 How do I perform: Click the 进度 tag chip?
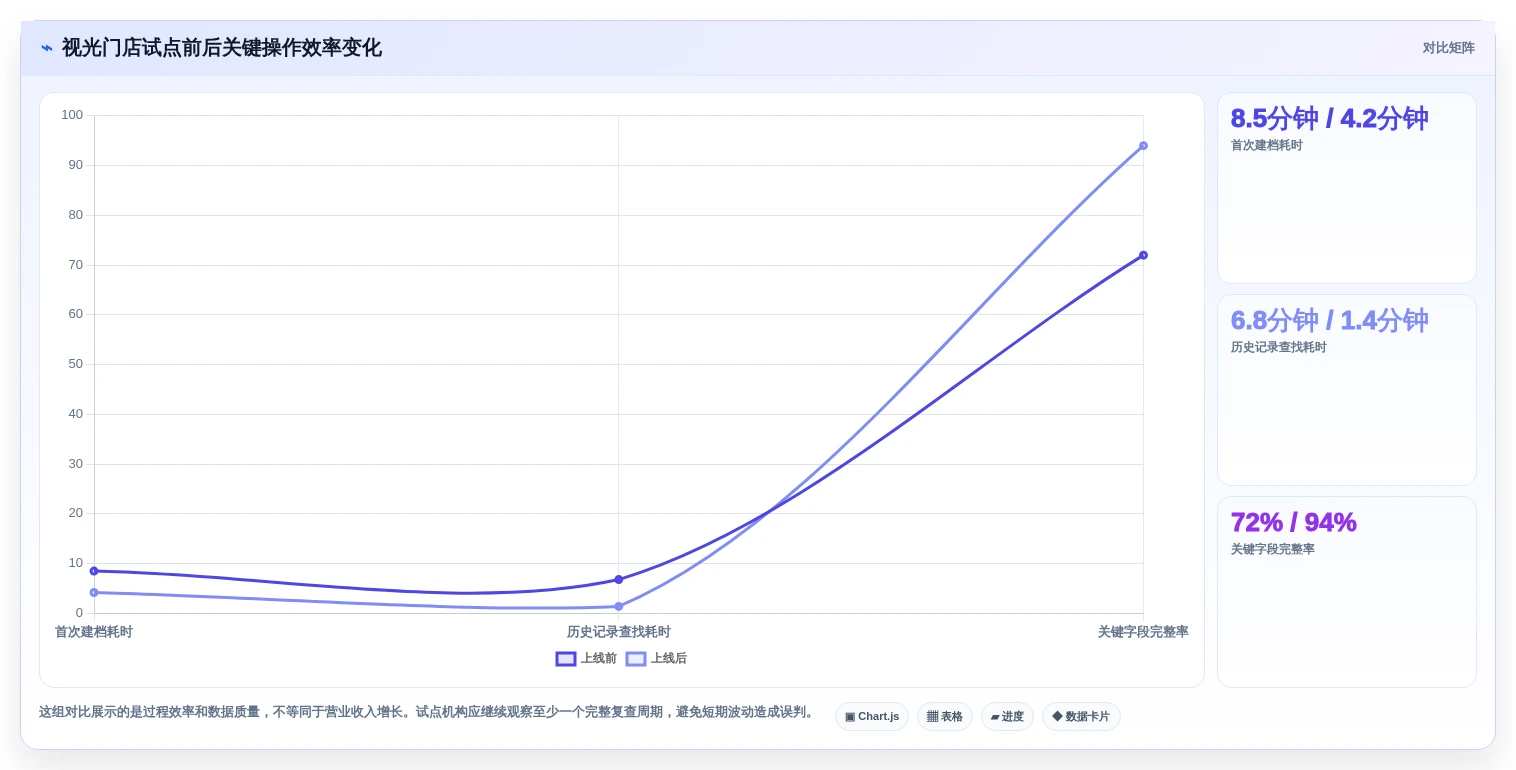click(1007, 716)
